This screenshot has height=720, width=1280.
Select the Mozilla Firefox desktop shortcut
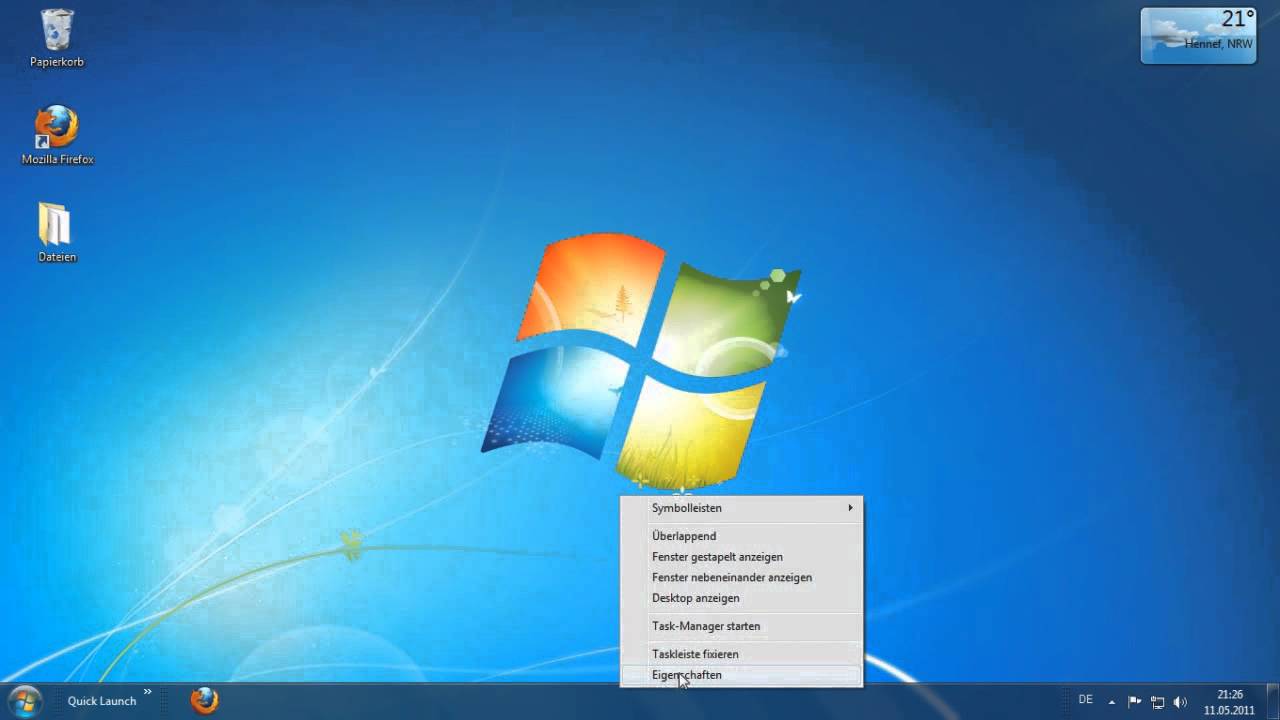tap(57, 135)
